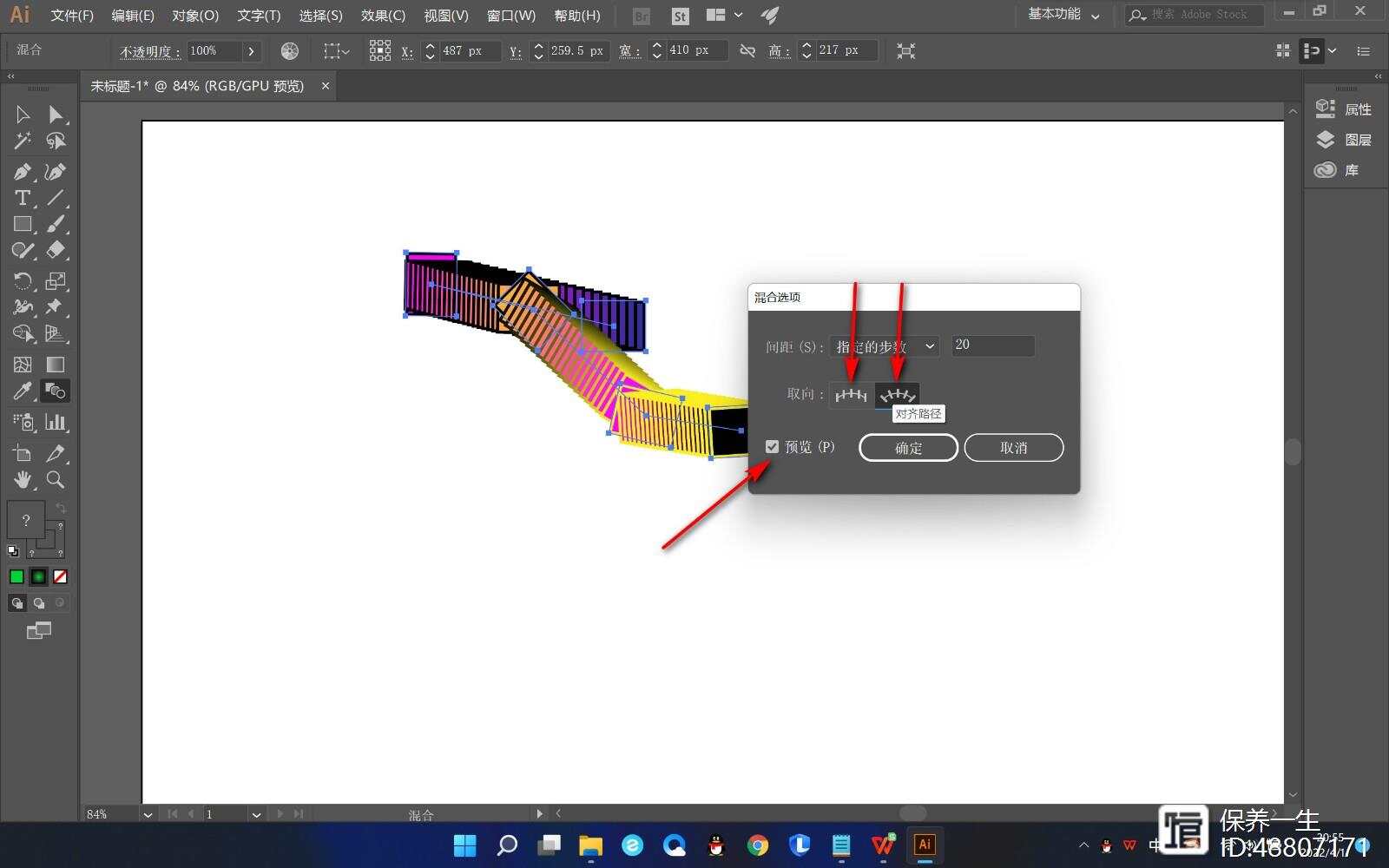Open the Object menu

[195, 16]
